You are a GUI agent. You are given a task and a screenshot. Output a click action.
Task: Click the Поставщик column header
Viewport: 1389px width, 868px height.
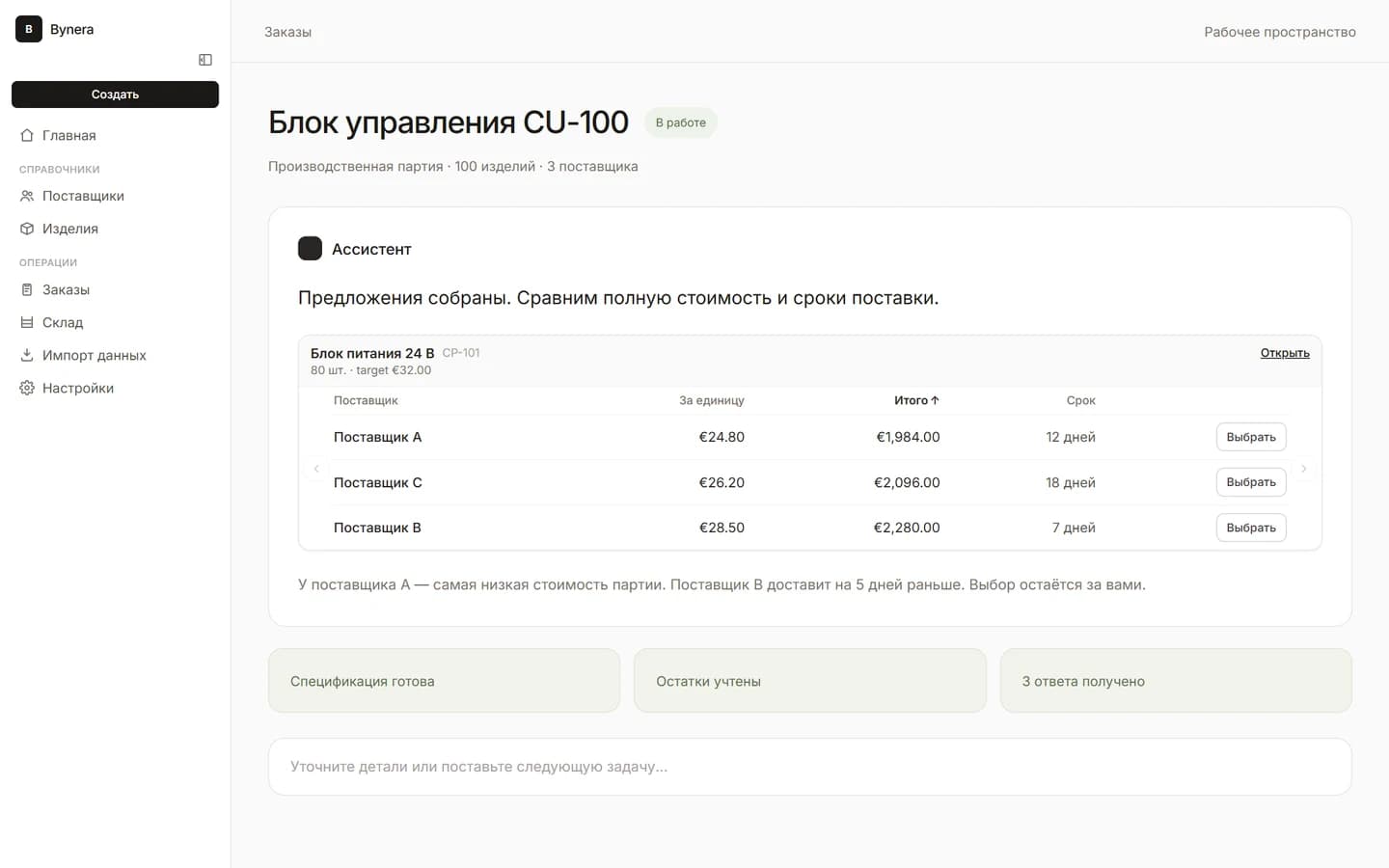tap(366, 400)
